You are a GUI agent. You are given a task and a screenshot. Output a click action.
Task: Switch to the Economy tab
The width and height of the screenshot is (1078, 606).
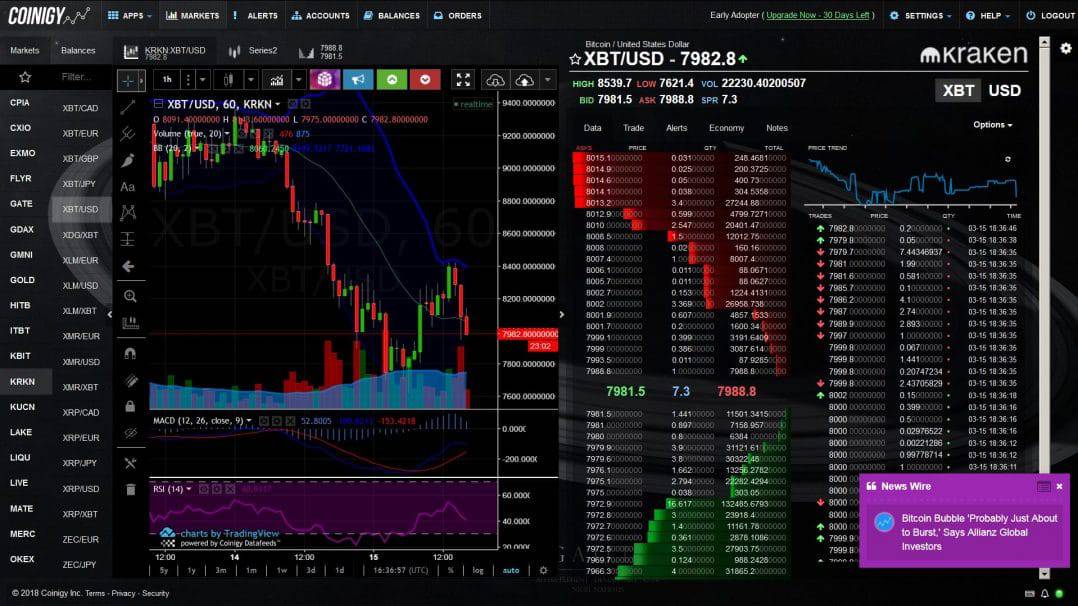pos(726,128)
